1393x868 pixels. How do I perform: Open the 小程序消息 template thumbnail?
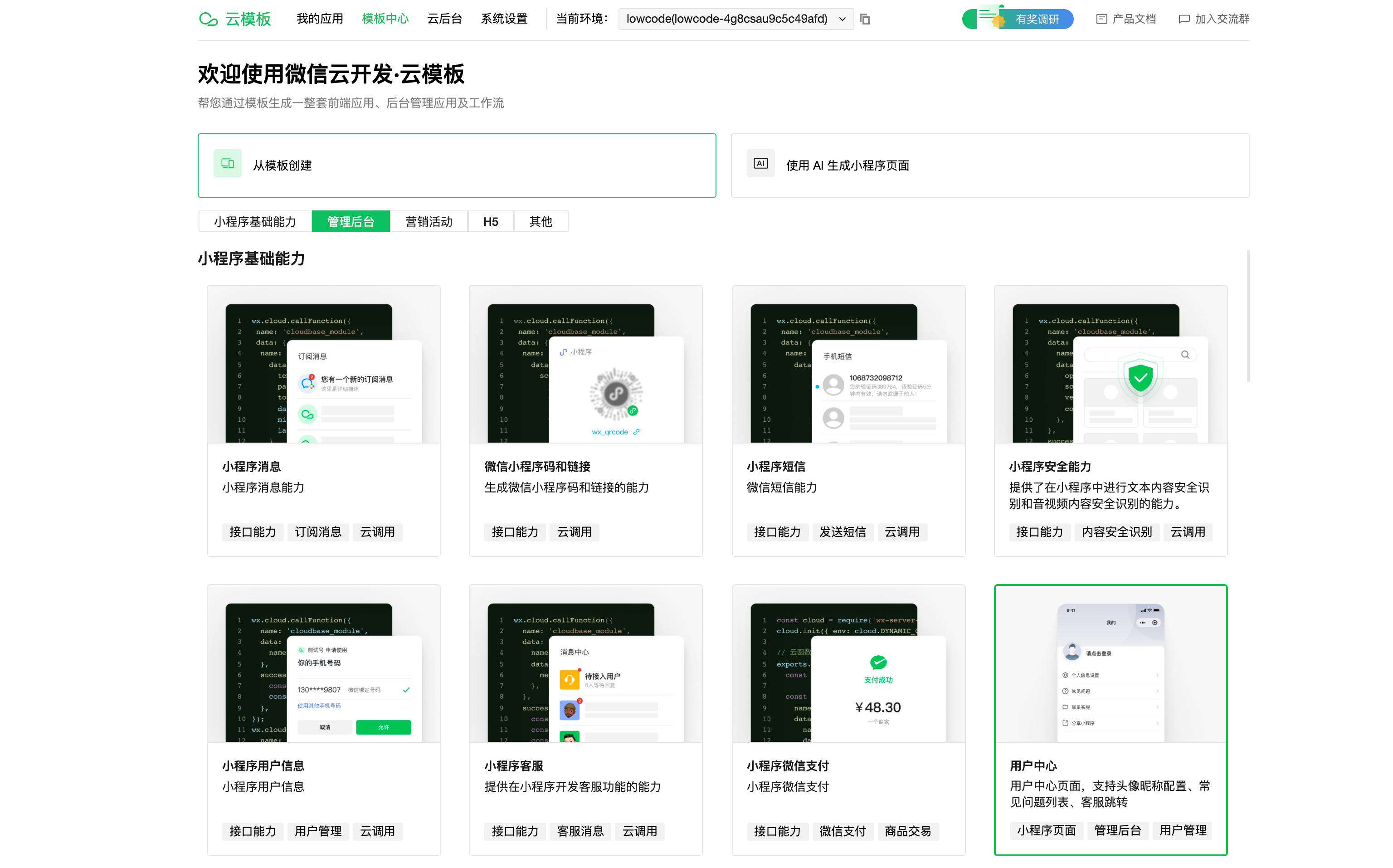pyautogui.click(x=324, y=365)
